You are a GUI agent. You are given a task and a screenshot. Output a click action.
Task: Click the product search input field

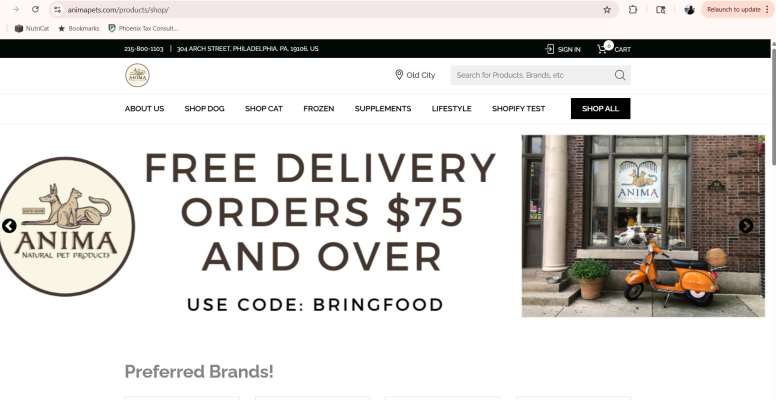[532, 75]
